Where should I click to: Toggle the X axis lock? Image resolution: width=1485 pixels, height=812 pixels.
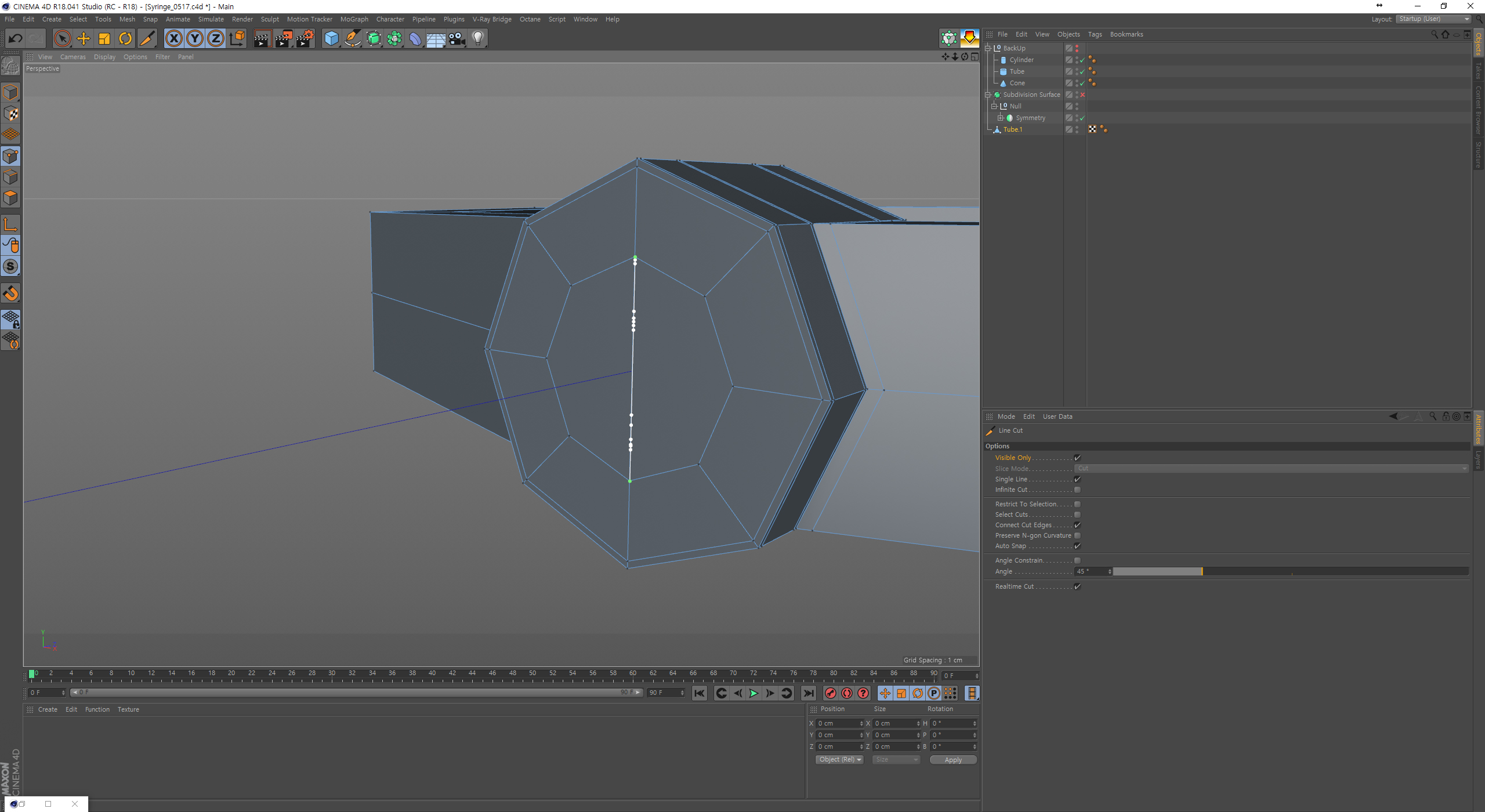173,39
